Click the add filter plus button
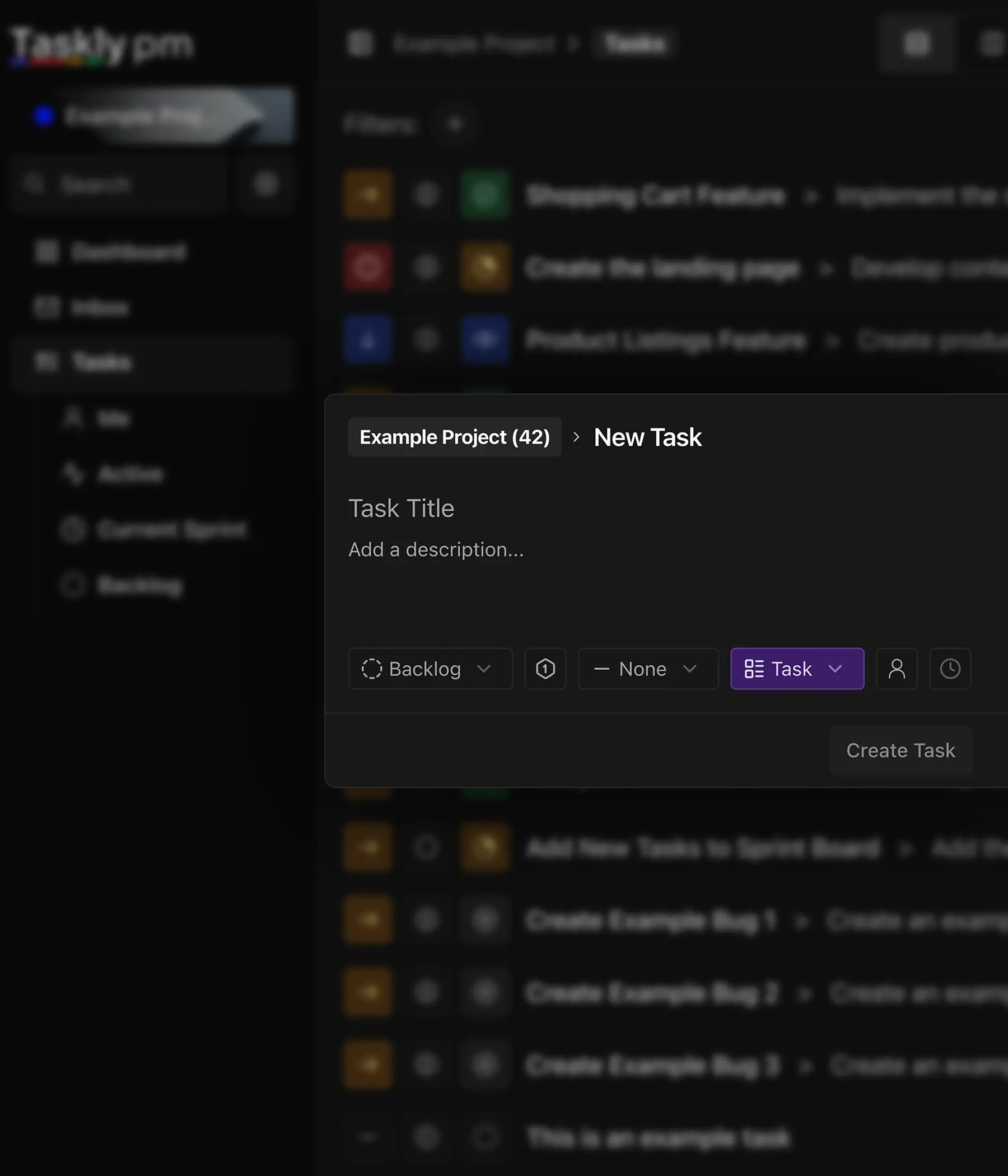This screenshot has height=1176, width=1008. tap(455, 123)
